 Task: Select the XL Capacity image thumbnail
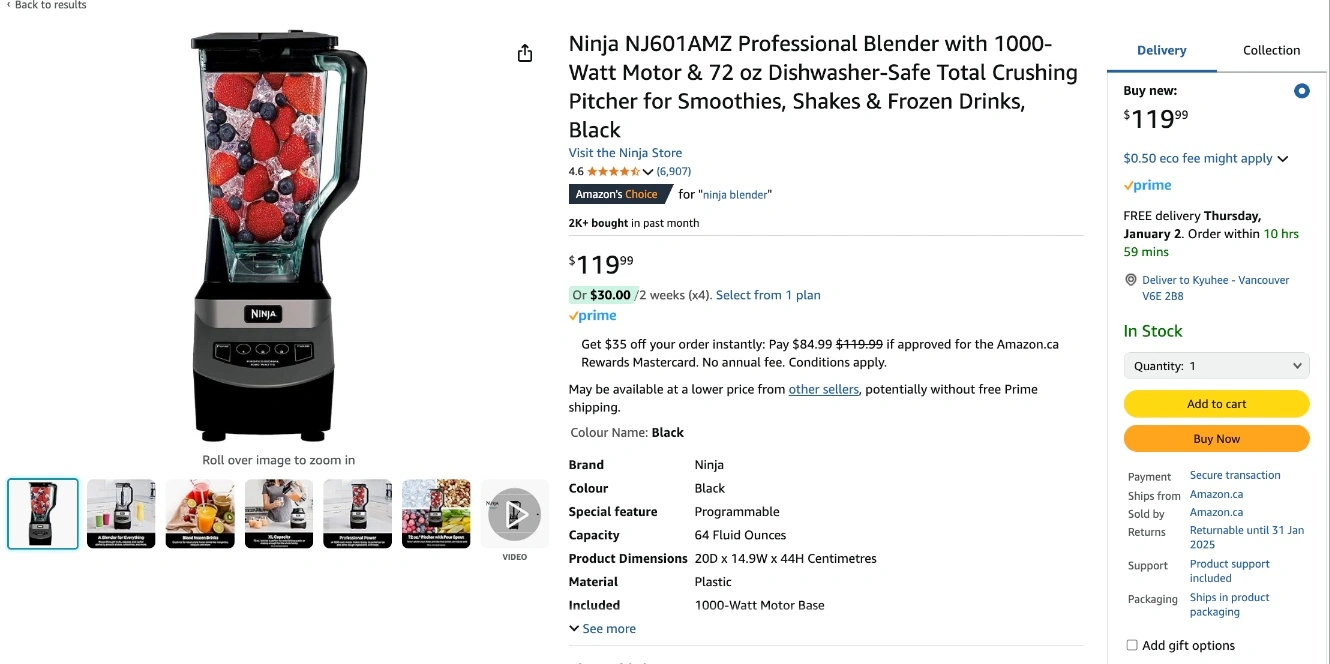pos(279,514)
